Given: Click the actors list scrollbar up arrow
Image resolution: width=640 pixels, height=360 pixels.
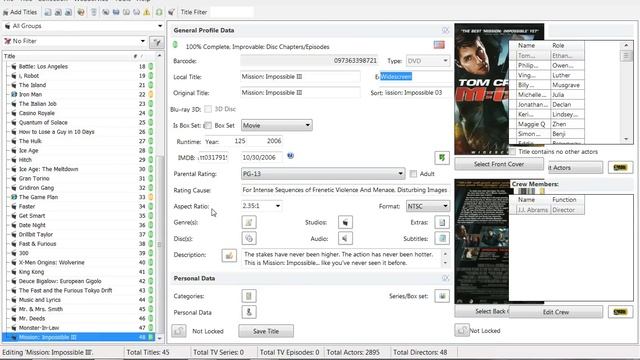Looking at the screenshot, I should [x=626, y=45].
